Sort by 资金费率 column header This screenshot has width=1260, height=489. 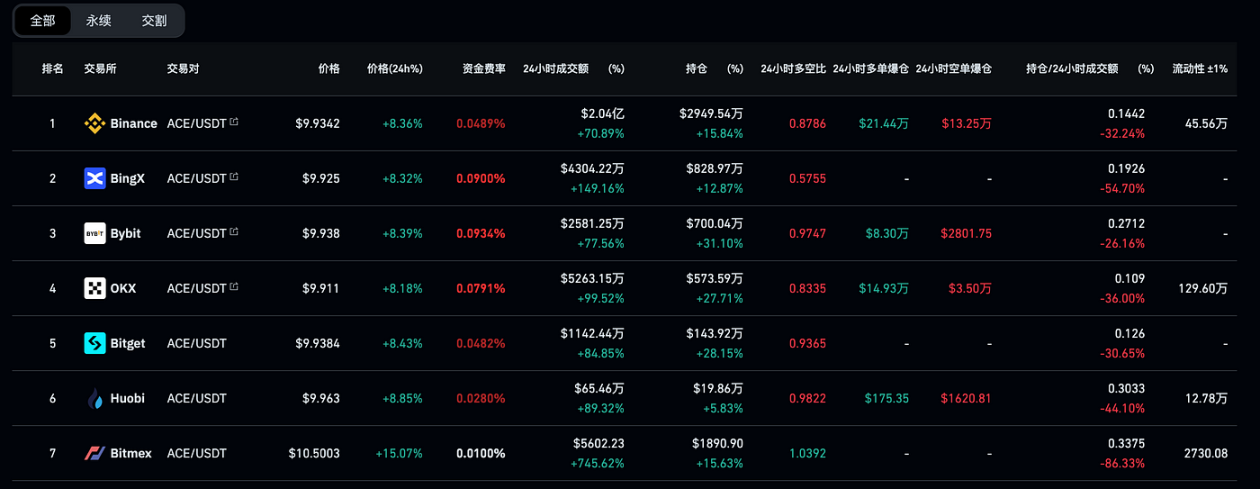[483, 69]
